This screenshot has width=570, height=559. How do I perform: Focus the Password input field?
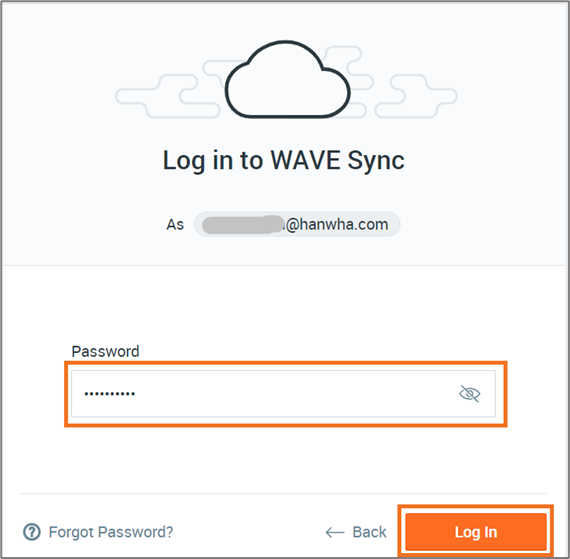(x=283, y=394)
